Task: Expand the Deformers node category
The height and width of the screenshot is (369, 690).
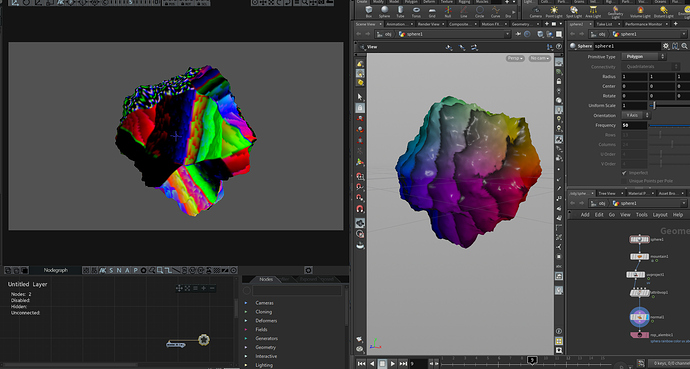Action: [246, 321]
